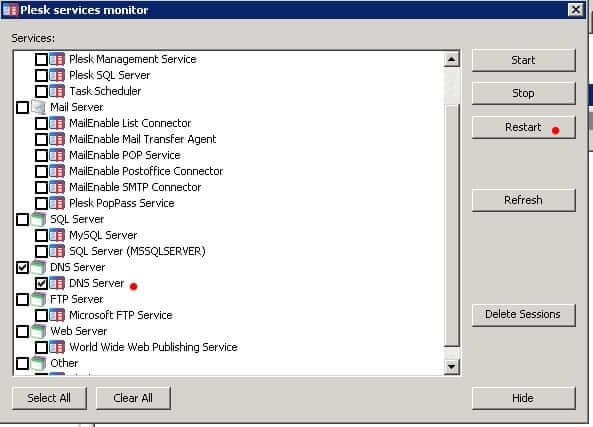The height and width of the screenshot is (427, 593).
Task: Restart the selected services
Action: [523, 127]
